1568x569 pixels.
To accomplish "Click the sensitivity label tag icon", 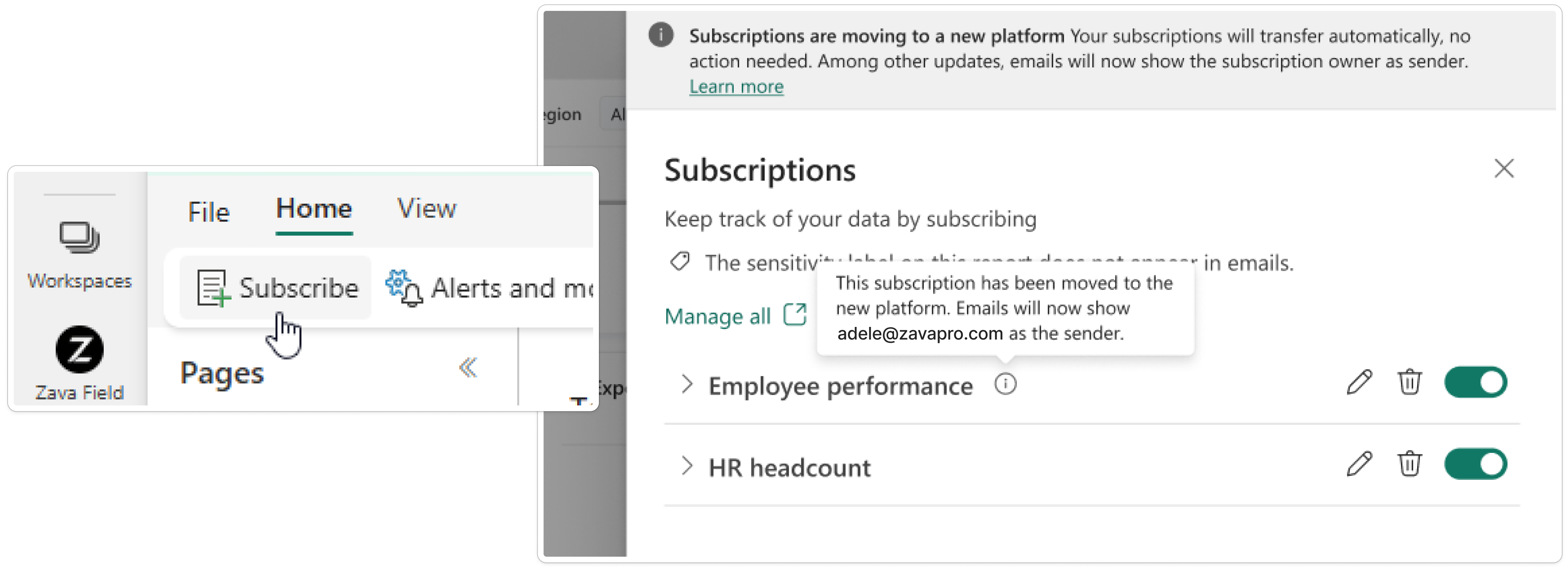I will (679, 262).
